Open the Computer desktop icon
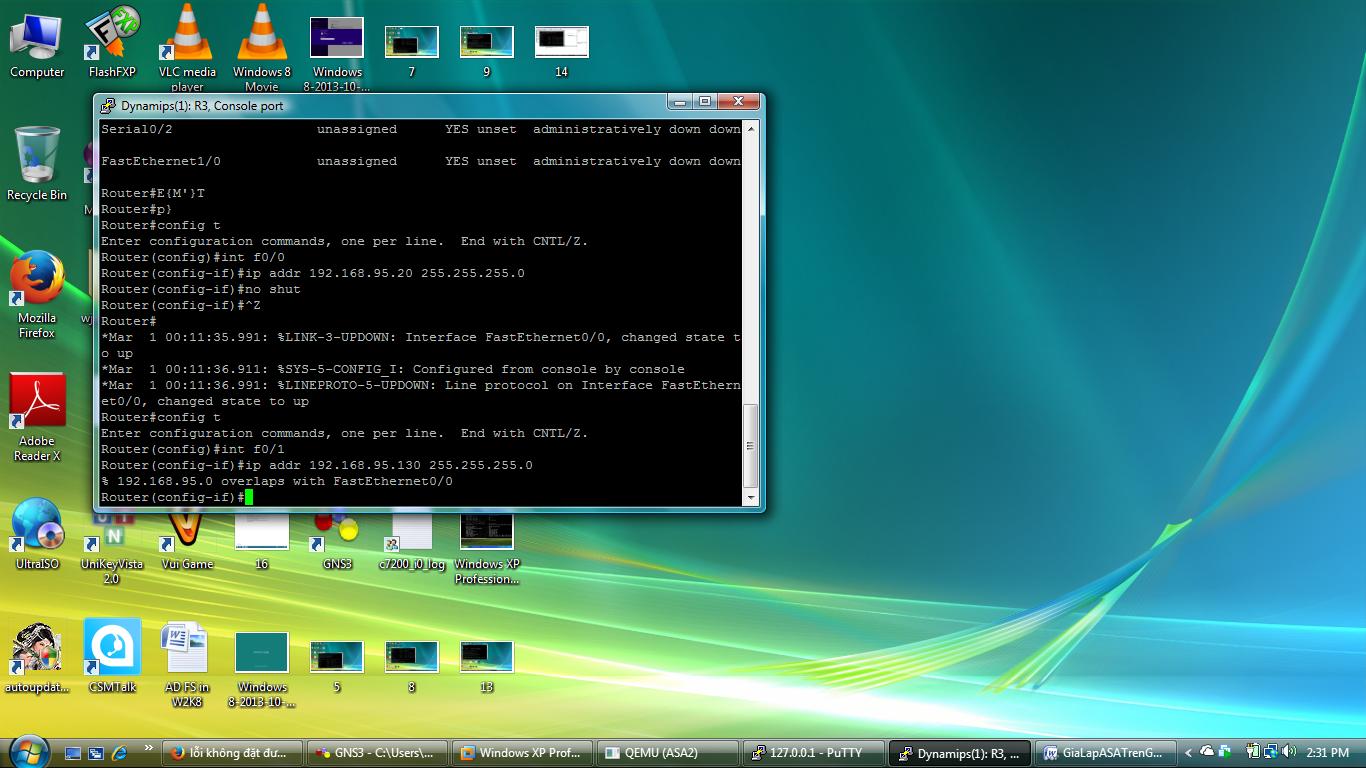This screenshot has width=1366, height=768. (37, 40)
